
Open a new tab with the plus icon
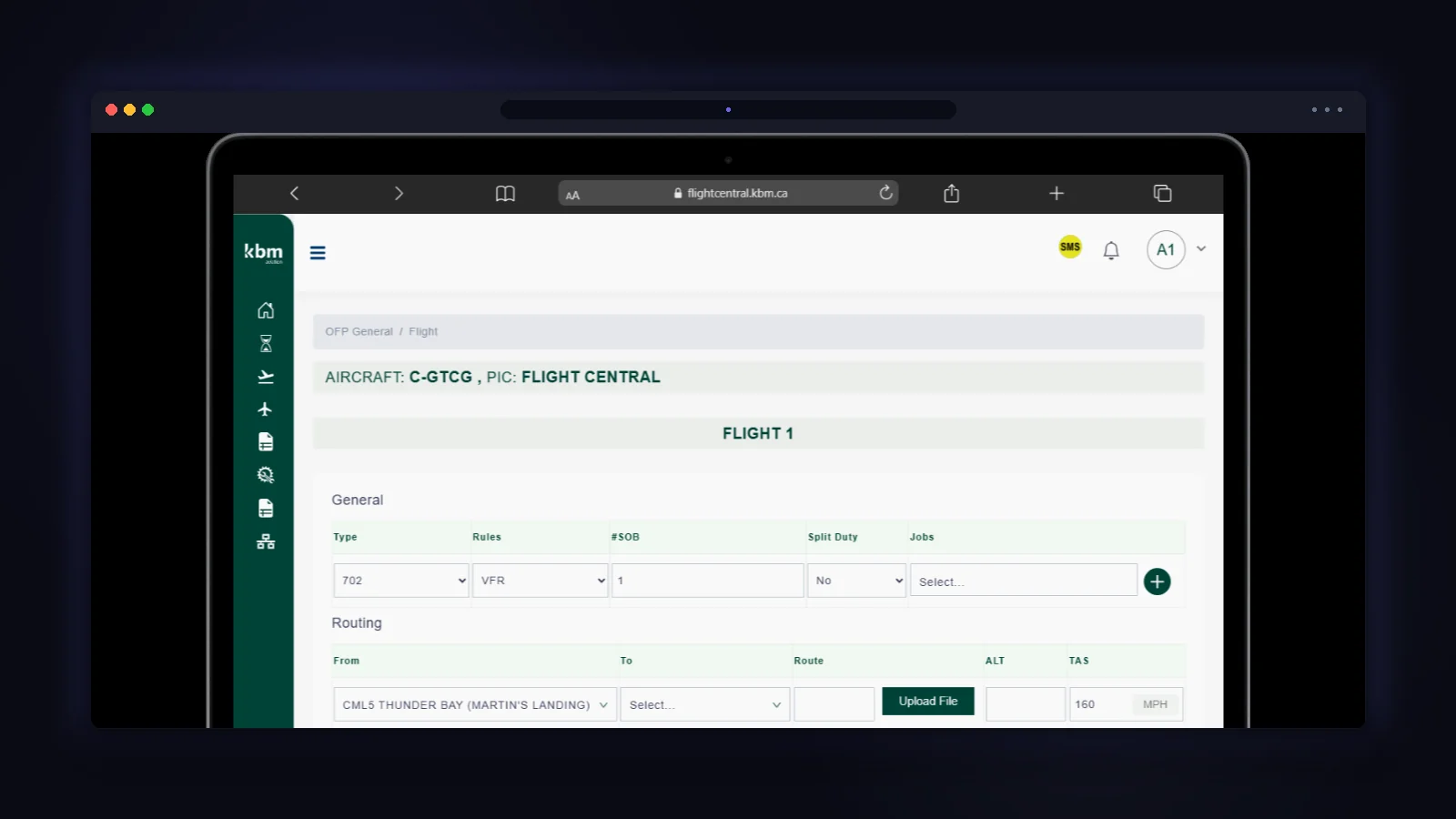[x=1057, y=193]
